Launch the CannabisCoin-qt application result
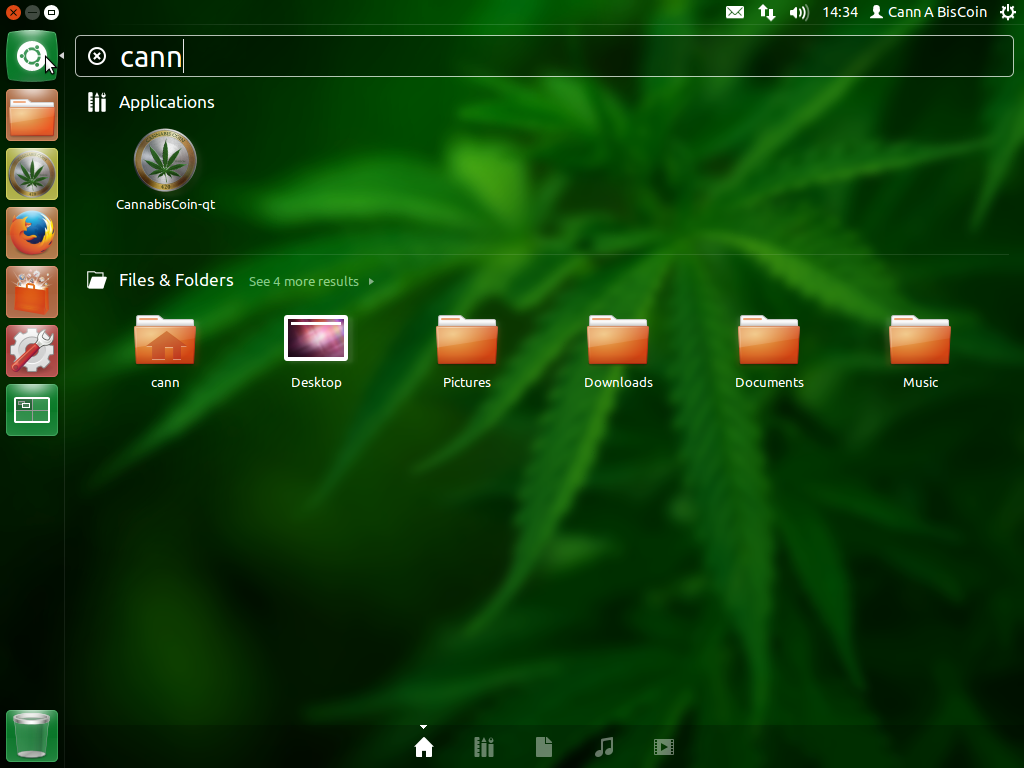Screen dimensions: 1024x768 click(165, 170)
